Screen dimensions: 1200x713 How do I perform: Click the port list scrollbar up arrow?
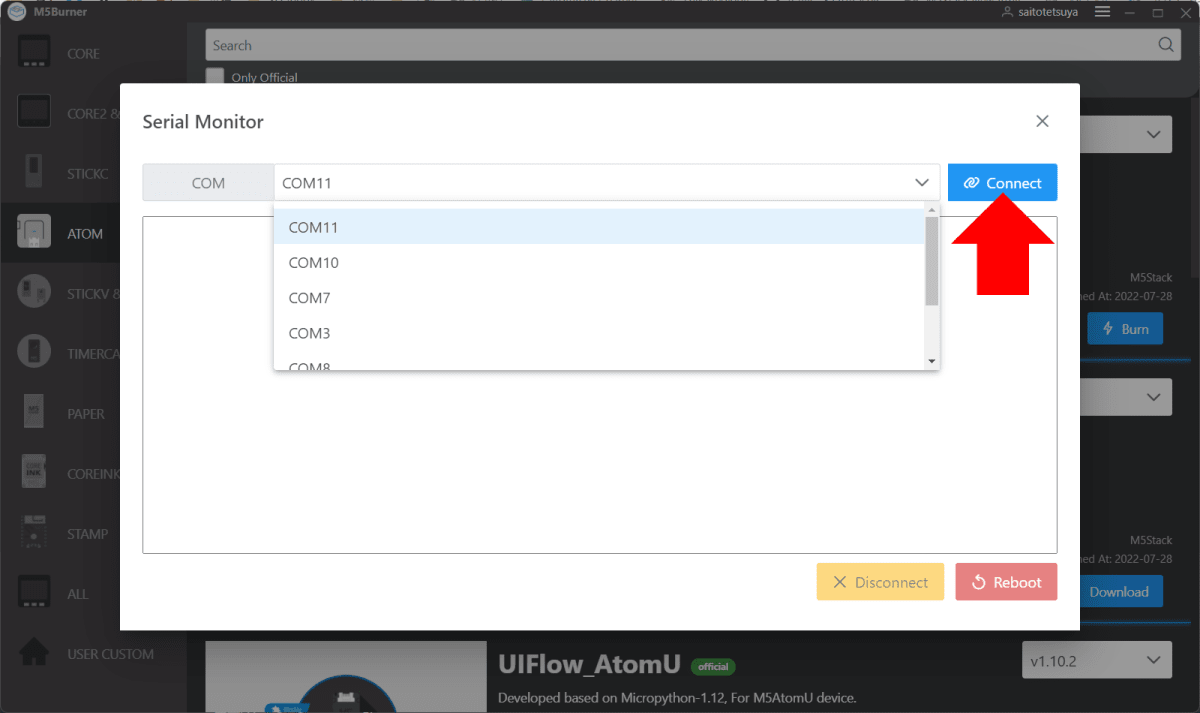pyautogui.click(x=932, y=210)
